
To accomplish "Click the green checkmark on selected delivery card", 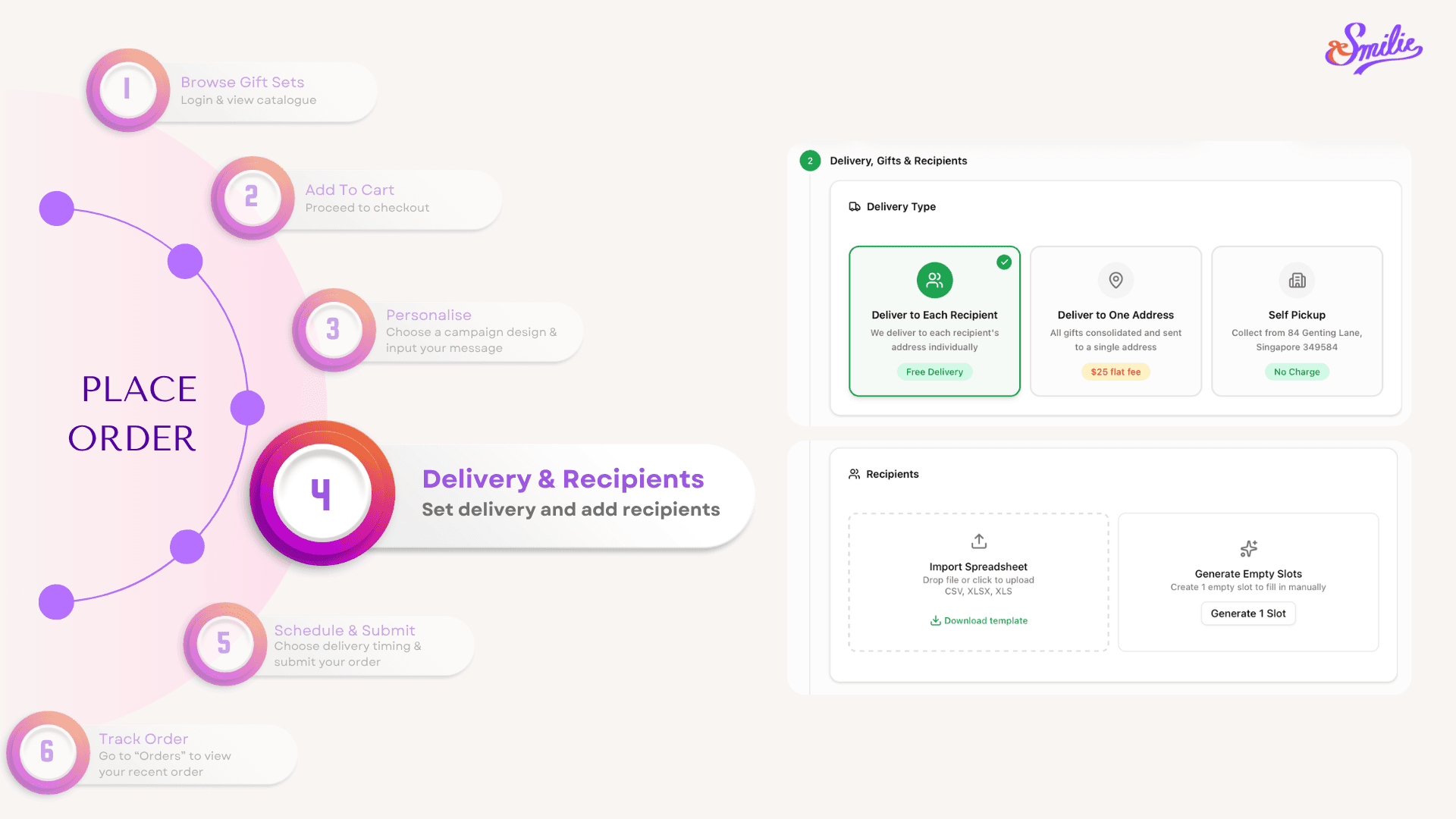I will 1004,262.
